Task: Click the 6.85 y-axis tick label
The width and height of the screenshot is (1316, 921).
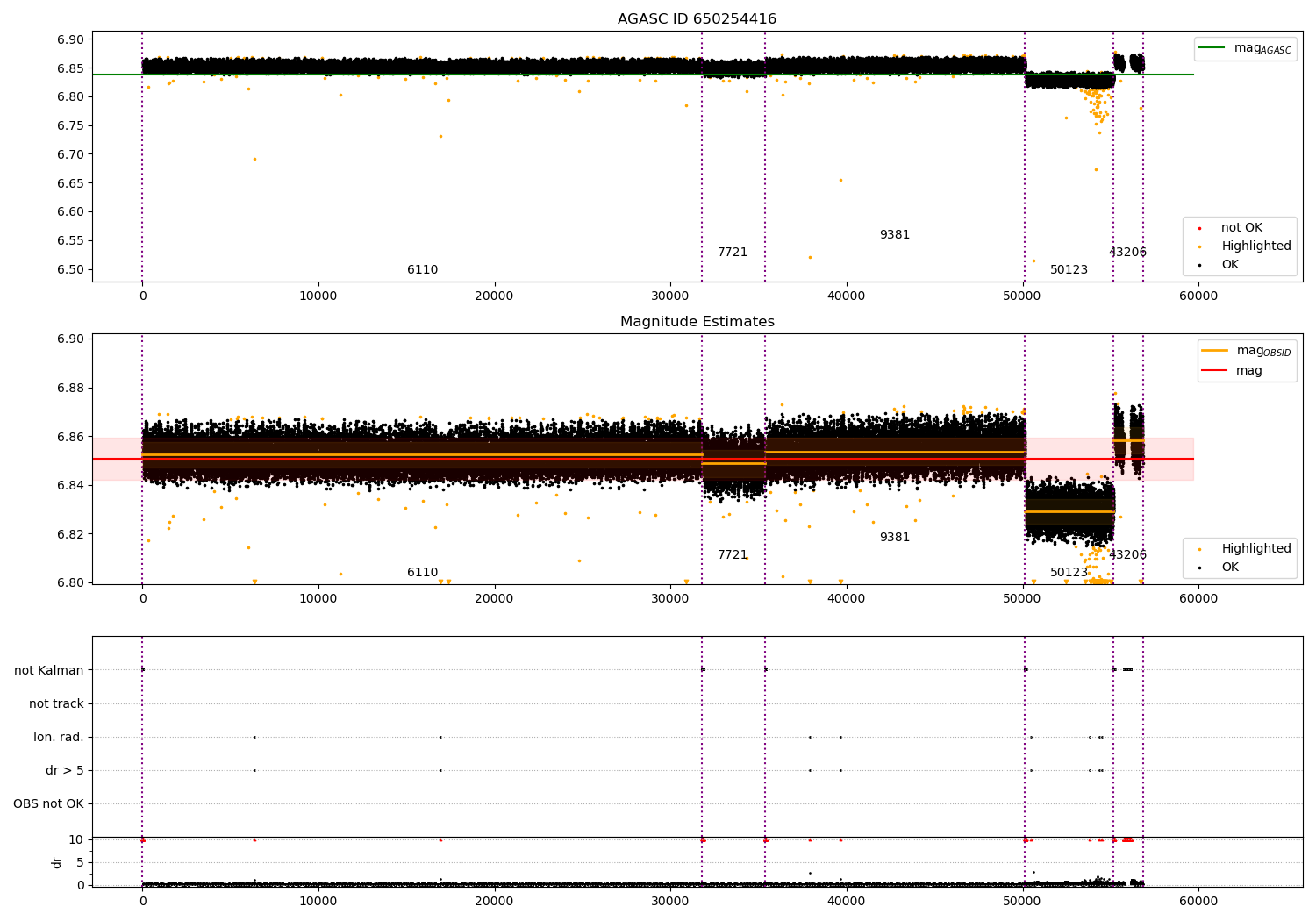Action: tap(72, 68)
